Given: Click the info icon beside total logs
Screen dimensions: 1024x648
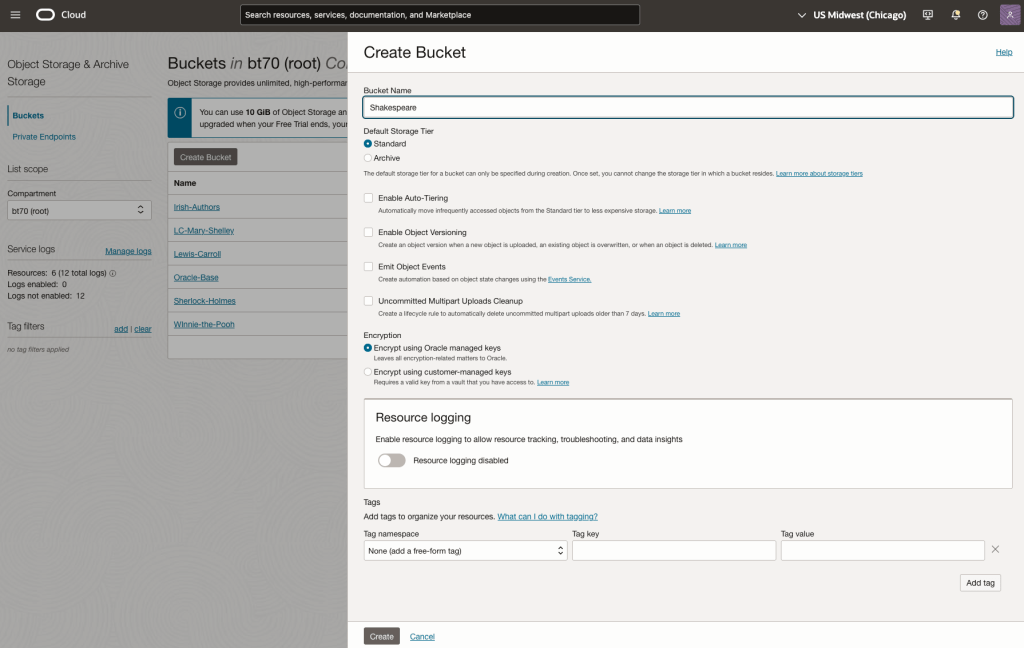Looking at the screenshot, I should (x=113, y=273).
